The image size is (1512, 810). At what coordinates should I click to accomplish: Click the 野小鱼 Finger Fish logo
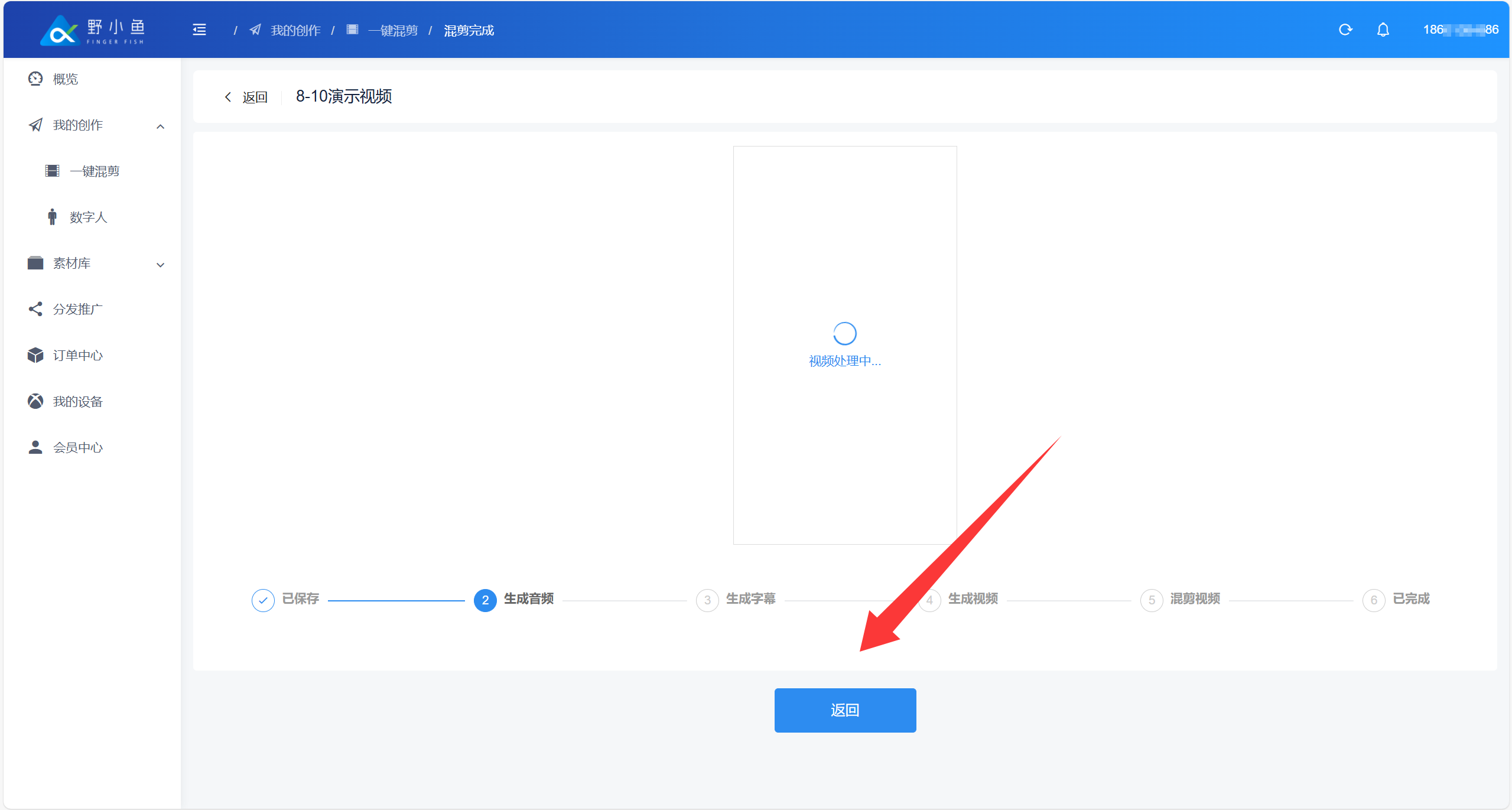click(93, 30)
